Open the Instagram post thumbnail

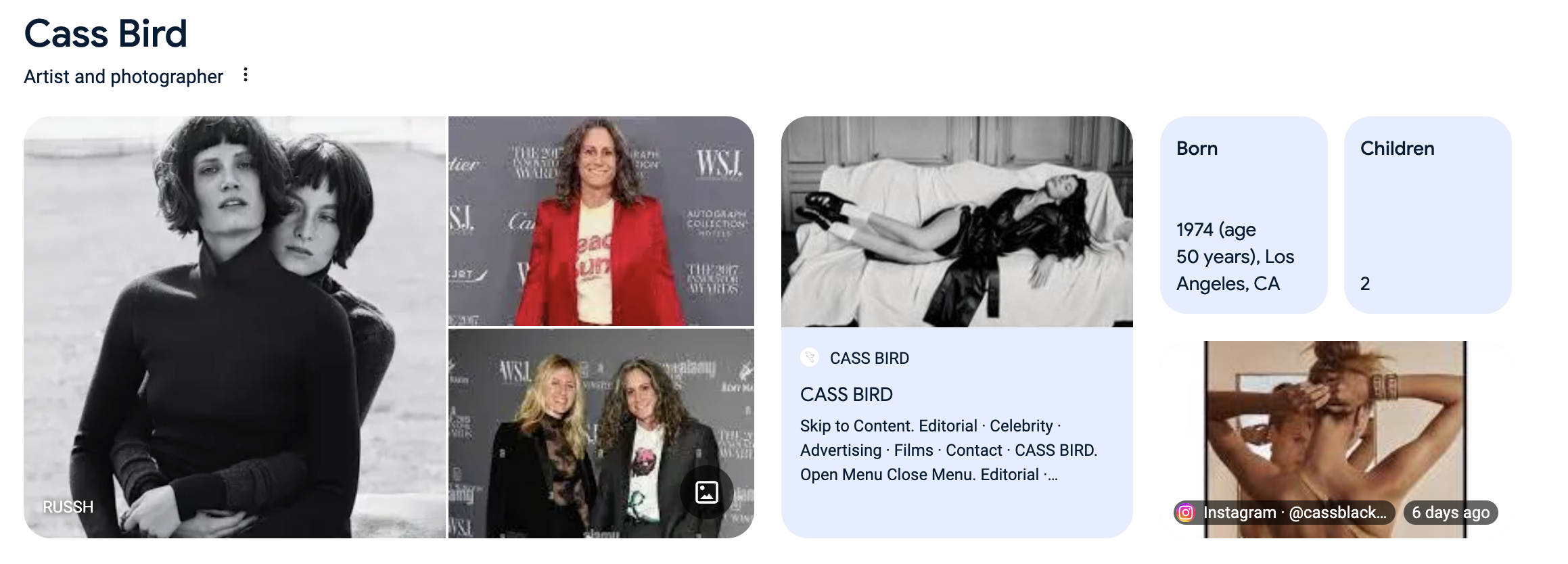click(x=1336, y=440)
